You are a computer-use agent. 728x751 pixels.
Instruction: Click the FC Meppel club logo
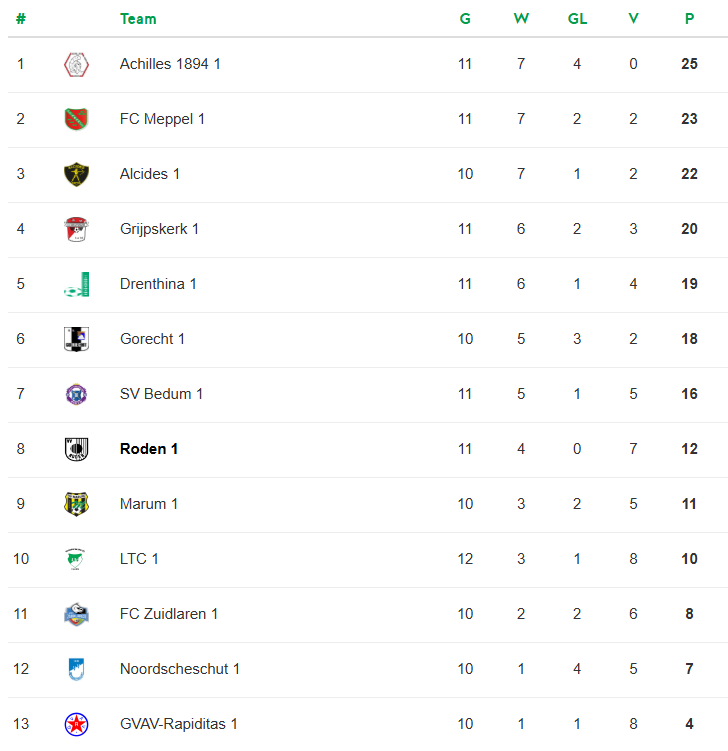click(76, 119)
